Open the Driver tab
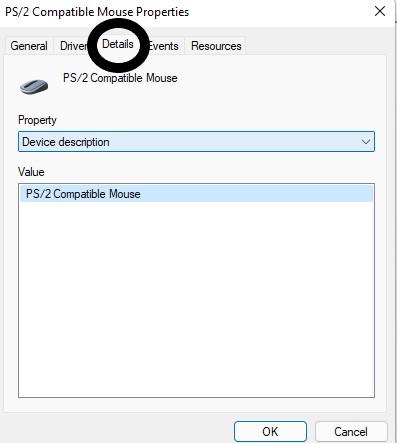The image size is (397, 443). coord(73,46)
